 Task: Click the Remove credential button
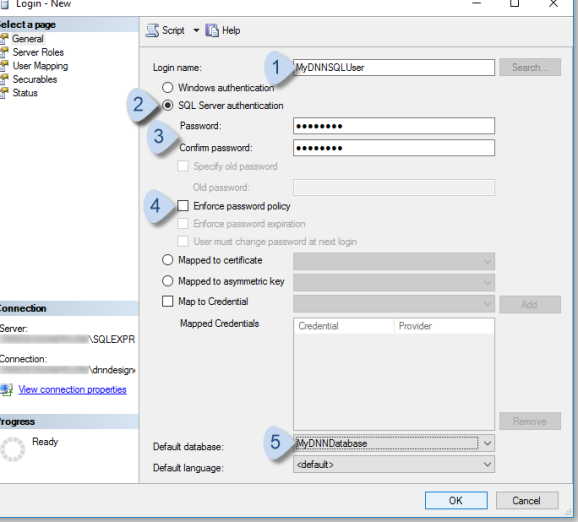(x=530, y=421)
